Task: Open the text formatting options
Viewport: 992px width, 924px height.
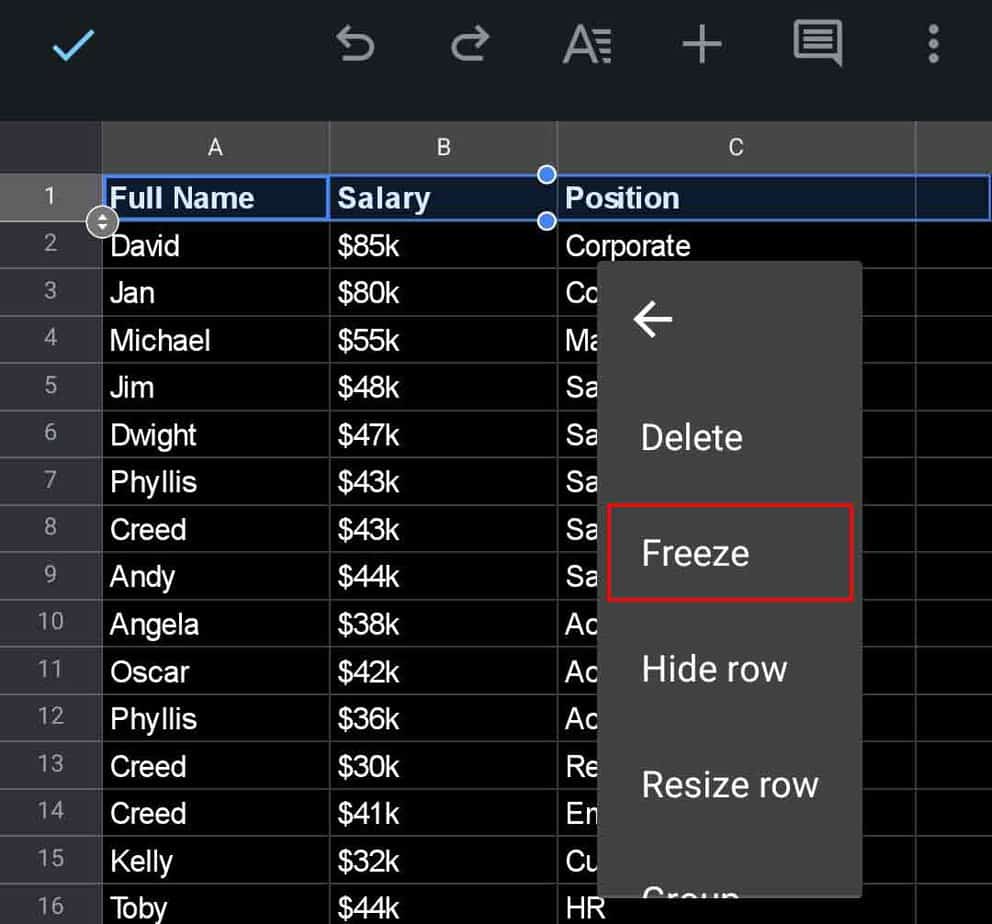Action: [x=587, y=45]
